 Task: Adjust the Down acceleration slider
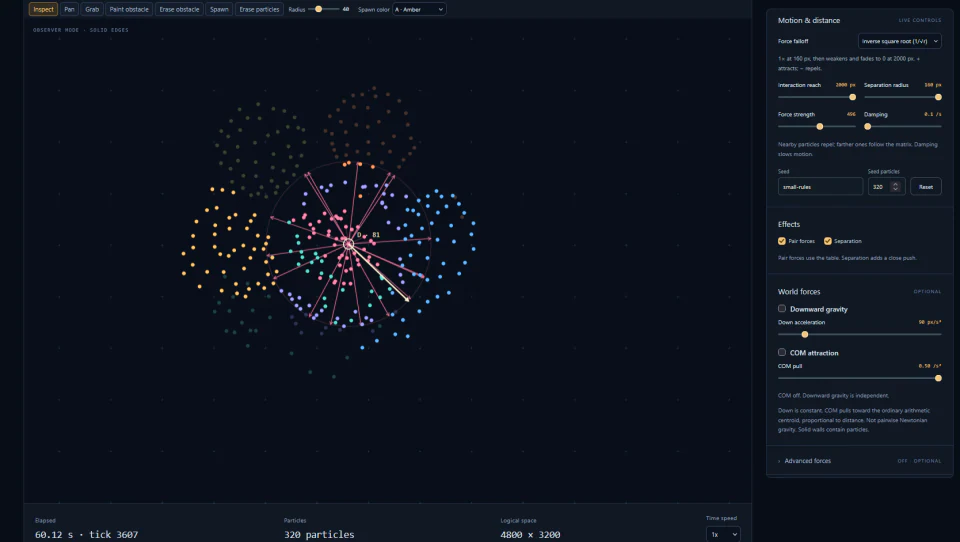pos(860,334)
